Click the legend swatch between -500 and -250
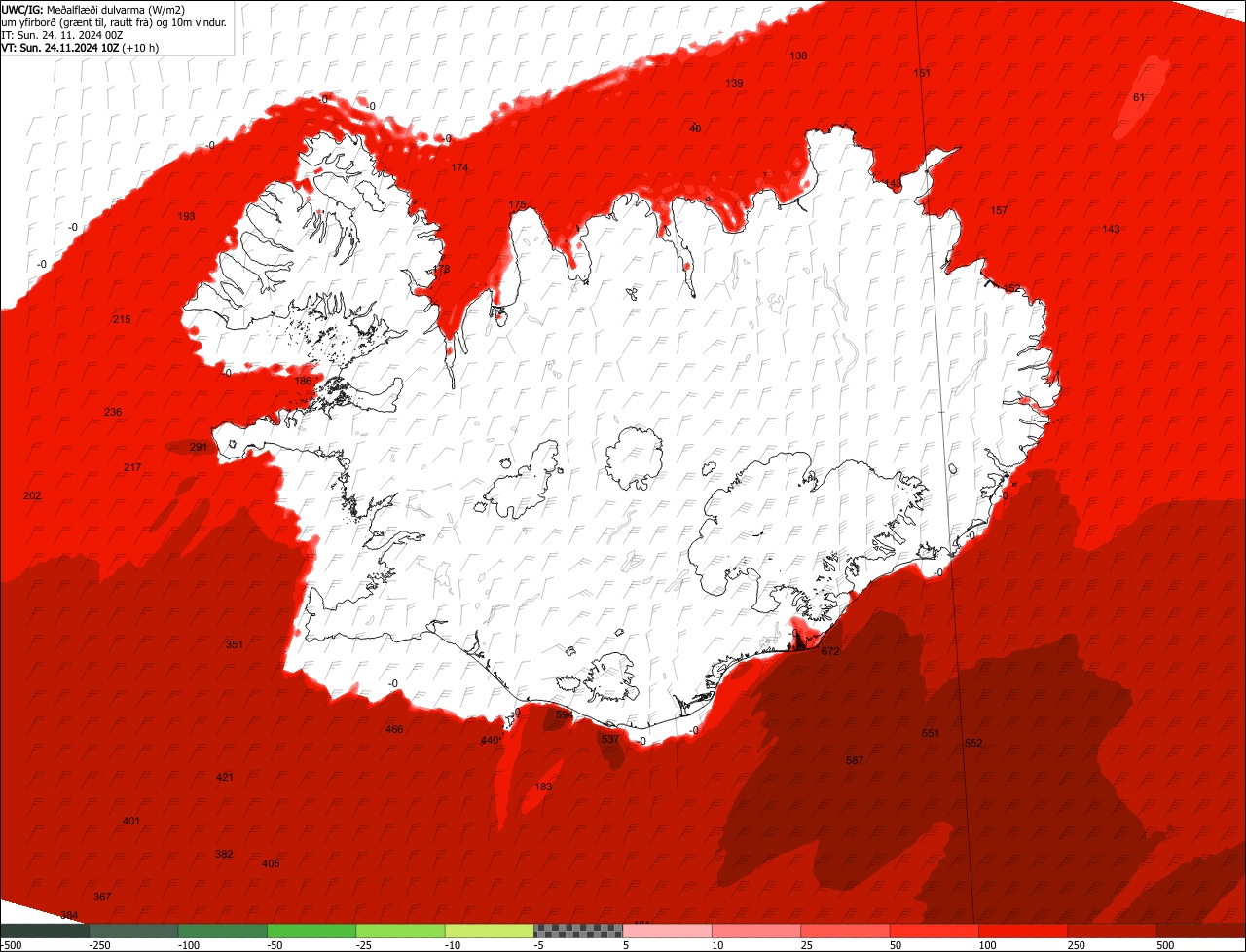 (45, 931)
